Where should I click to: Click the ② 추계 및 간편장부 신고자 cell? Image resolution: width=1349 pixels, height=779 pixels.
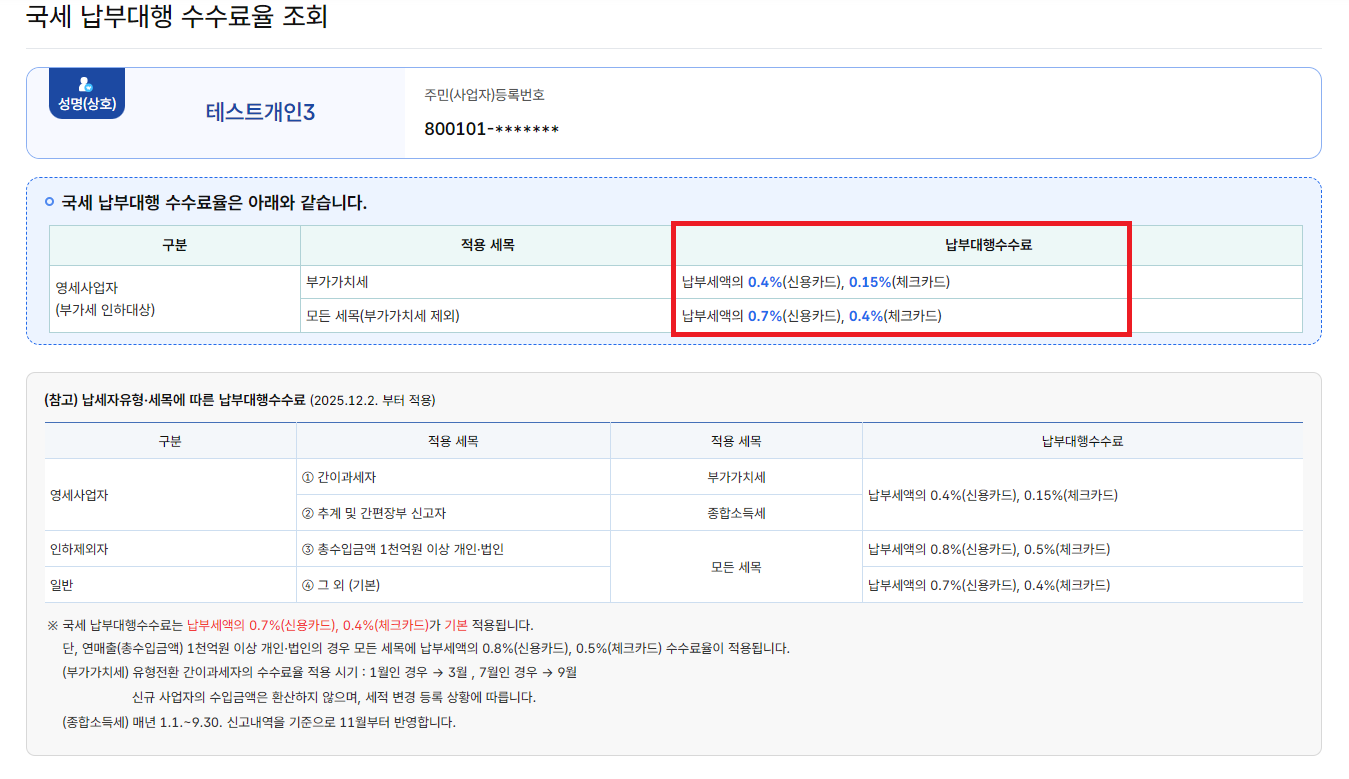(x=453, y=513)
